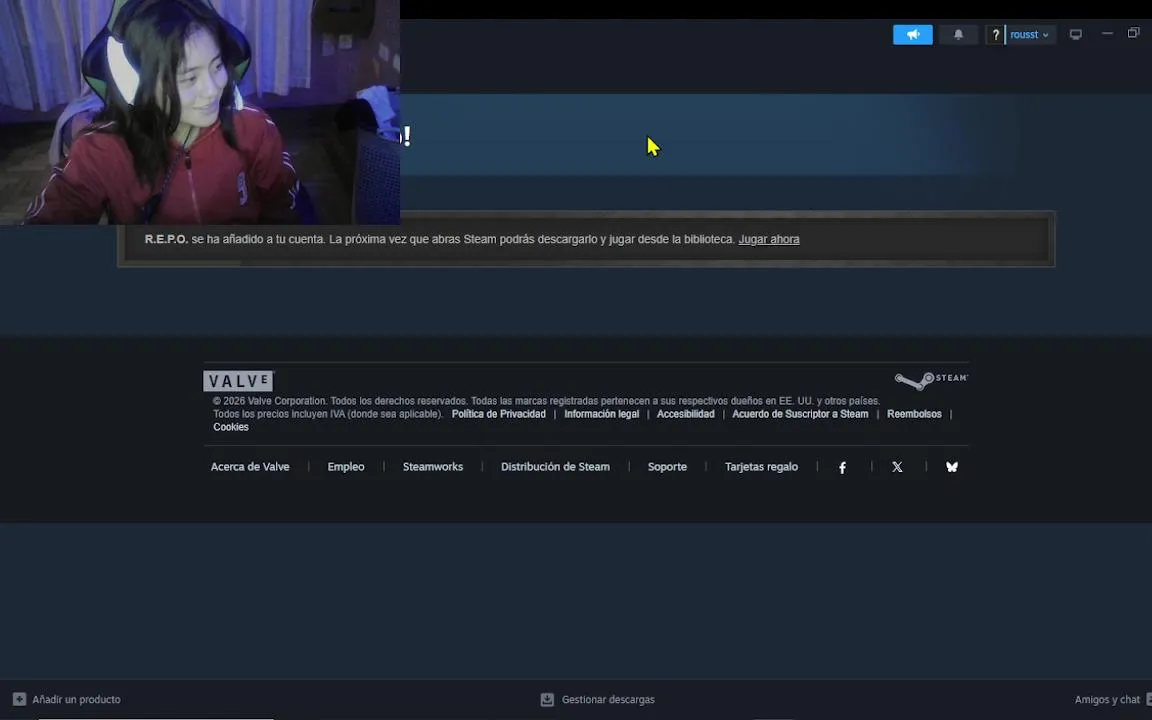The image size is (1152, 720).
Task: Open Steamworks footer link
Action: pyautogui.click(x=433, y=467)
